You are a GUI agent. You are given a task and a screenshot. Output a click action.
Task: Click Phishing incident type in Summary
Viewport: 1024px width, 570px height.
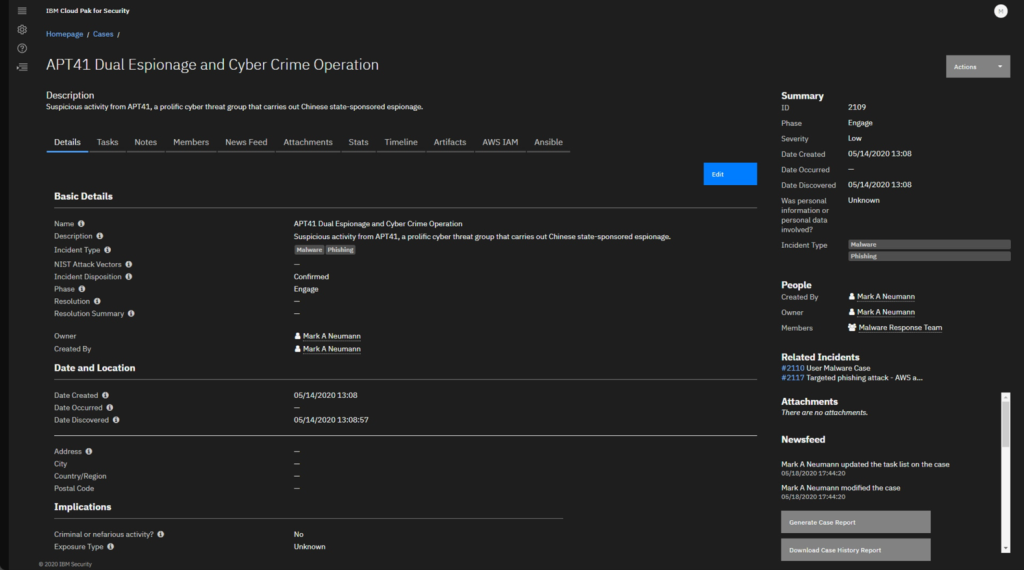[x=929, y=257]
